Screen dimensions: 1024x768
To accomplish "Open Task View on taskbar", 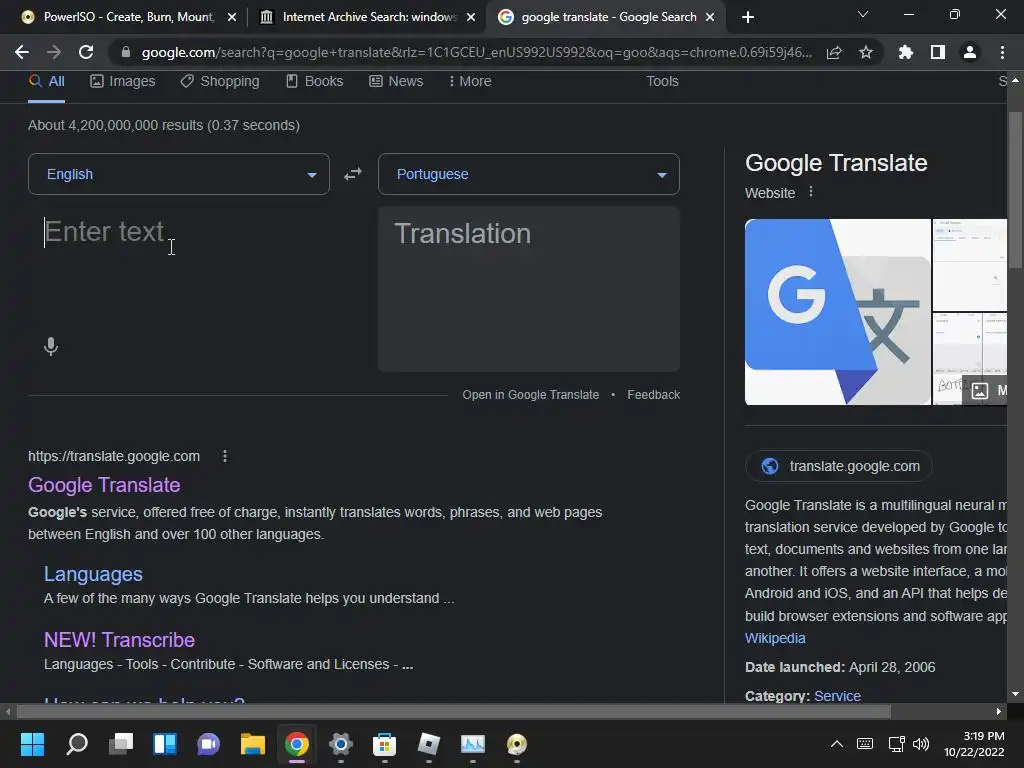I will tap(121, 744).
